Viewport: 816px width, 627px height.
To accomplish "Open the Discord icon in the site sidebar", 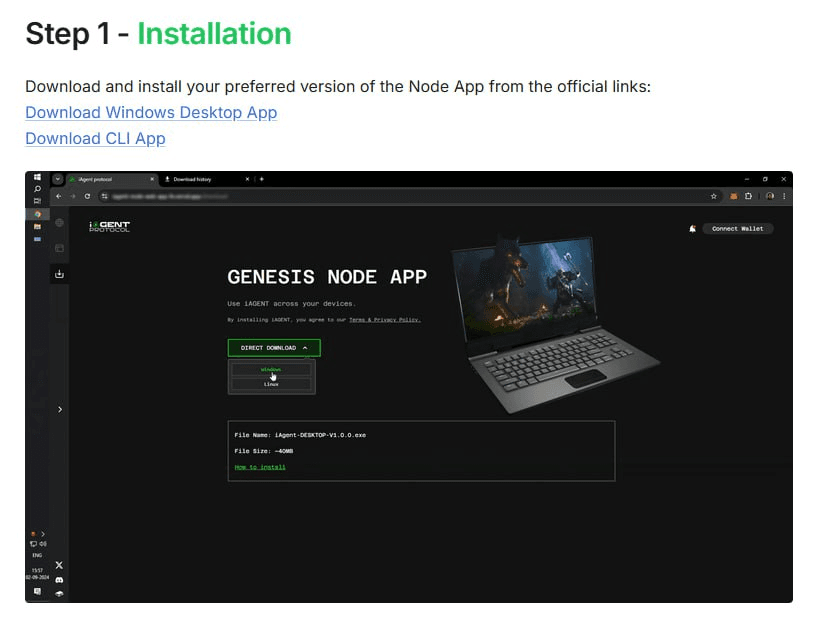I will click(59, 580).
